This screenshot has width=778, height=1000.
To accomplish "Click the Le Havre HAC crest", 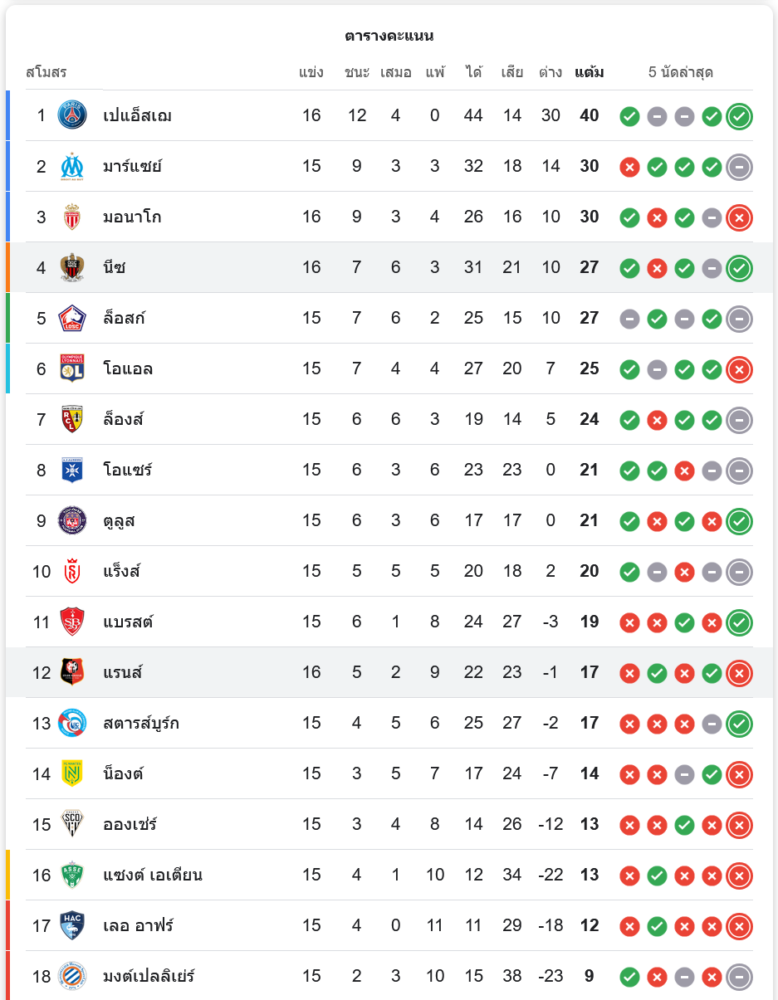I will click(72, 925).
